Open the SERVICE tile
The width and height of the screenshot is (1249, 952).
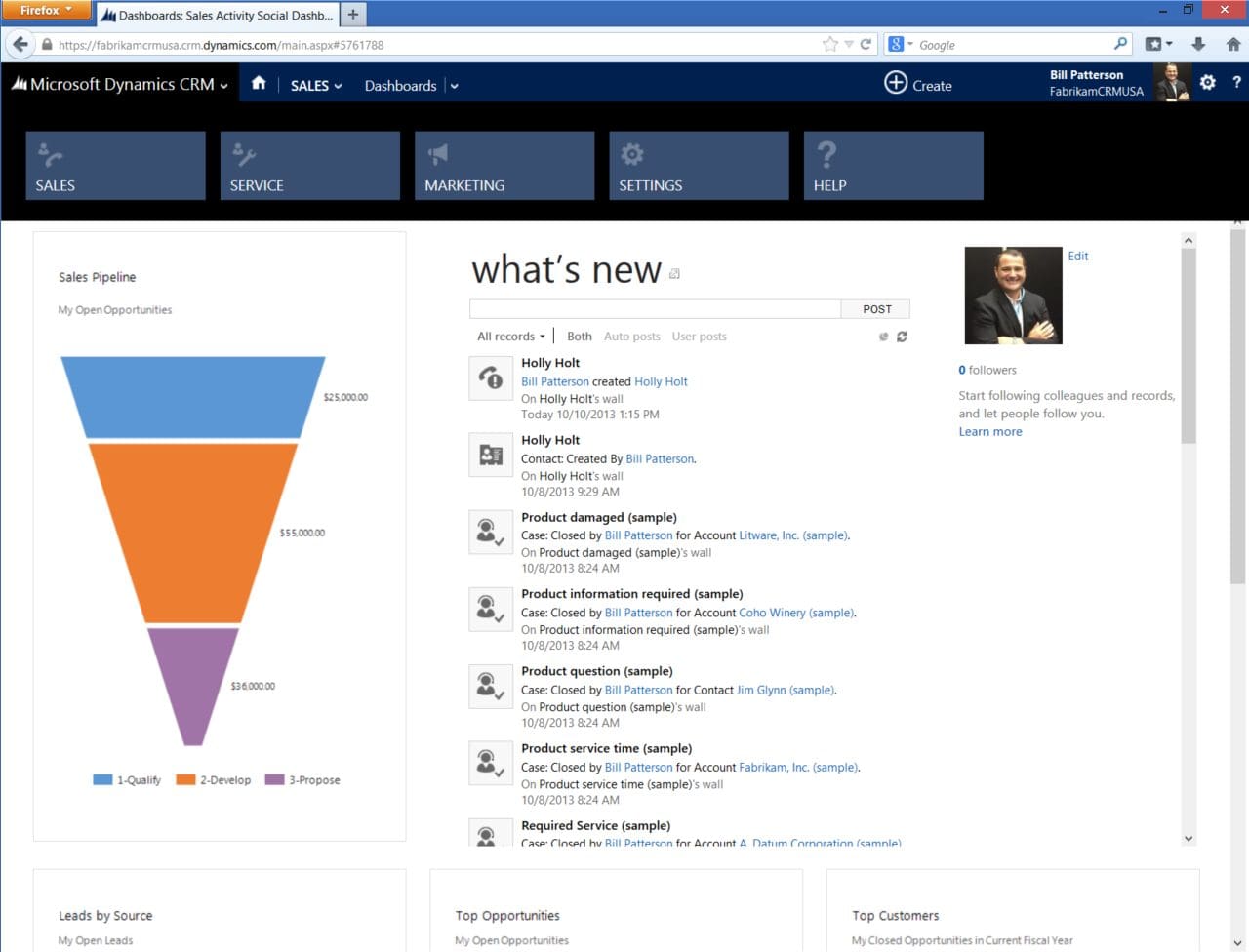pyautogui.click(x=309, y=165)
